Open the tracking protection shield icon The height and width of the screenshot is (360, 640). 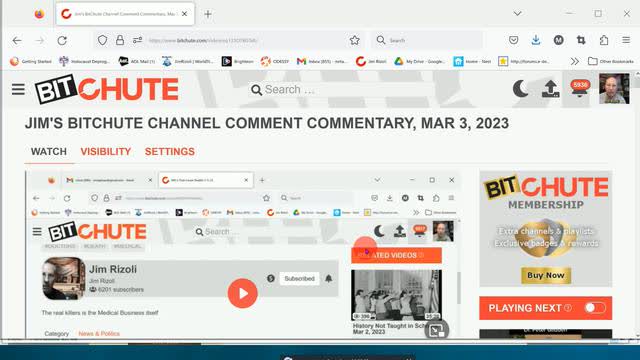click(x=102, y=40)
